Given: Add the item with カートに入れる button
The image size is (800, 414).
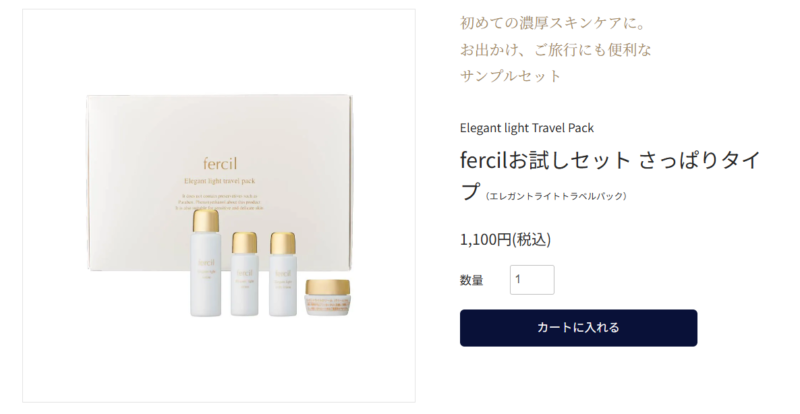Looking at the screenshot, I should 578,328.
